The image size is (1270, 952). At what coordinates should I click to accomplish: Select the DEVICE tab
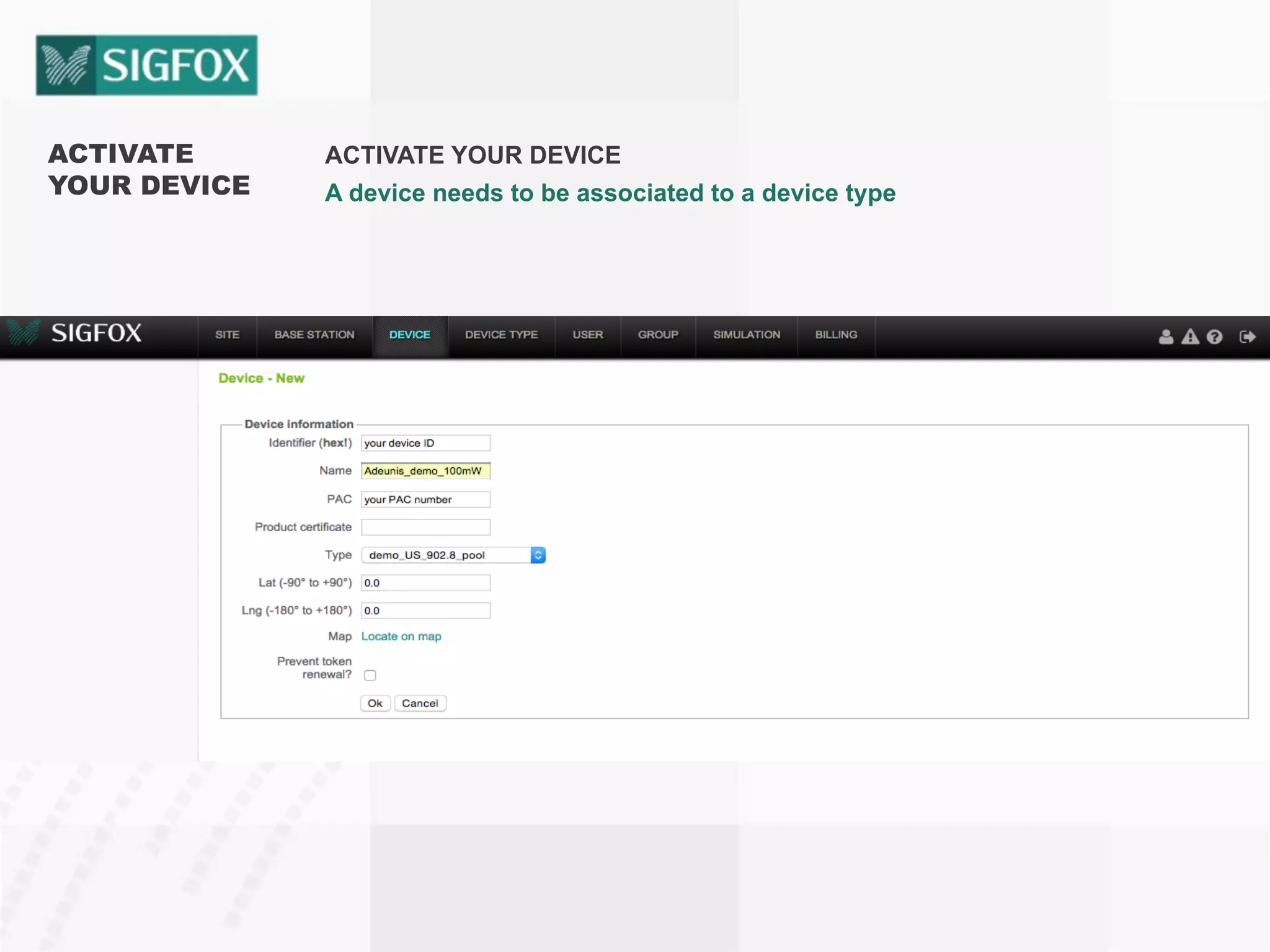tap(410, 335)
